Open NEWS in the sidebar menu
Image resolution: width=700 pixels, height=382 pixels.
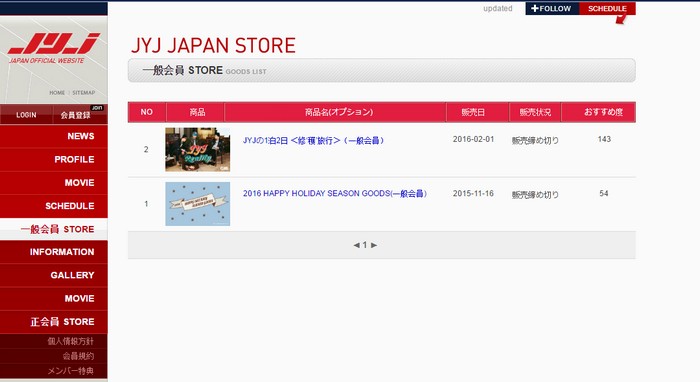coord(54,136)
